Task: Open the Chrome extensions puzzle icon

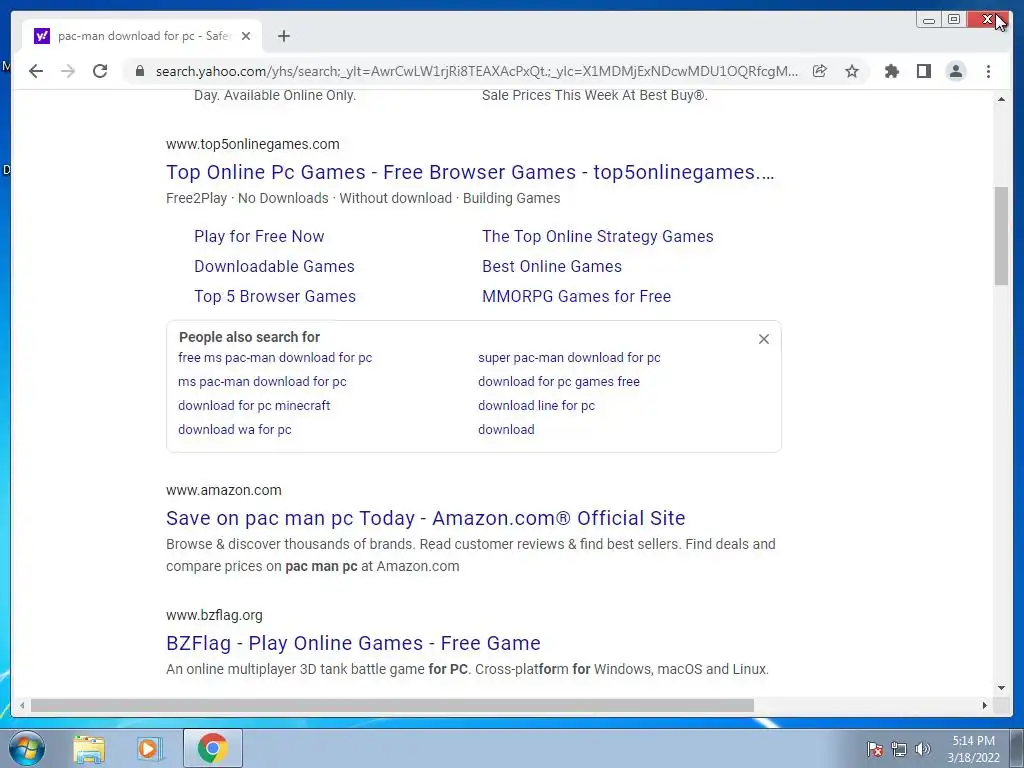Action: [891, 71]
